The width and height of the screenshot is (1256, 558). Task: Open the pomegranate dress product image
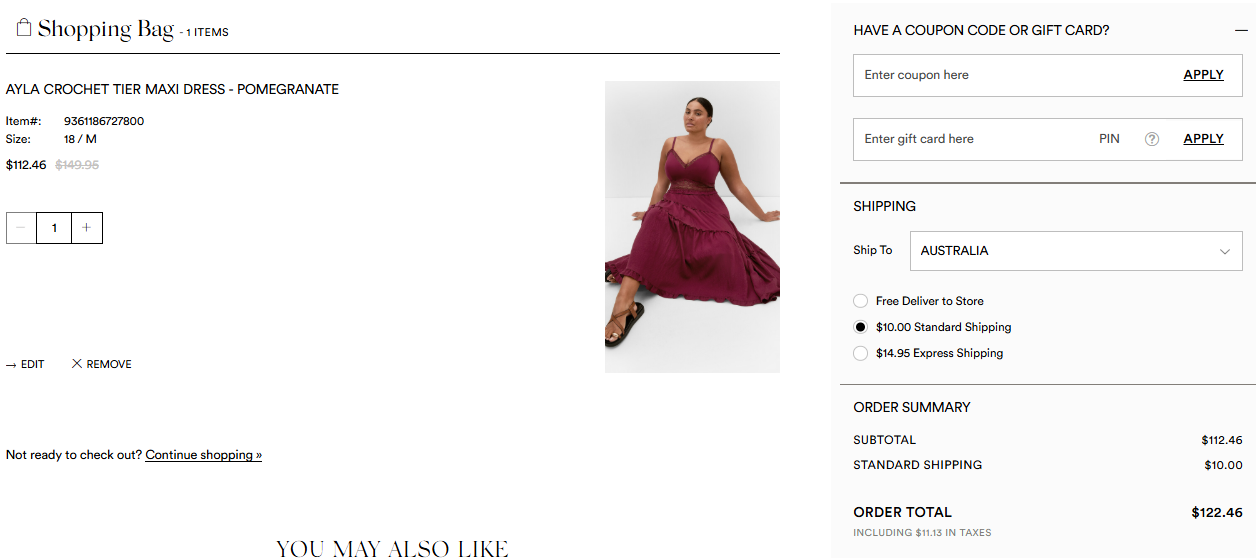tap(692, 227)
